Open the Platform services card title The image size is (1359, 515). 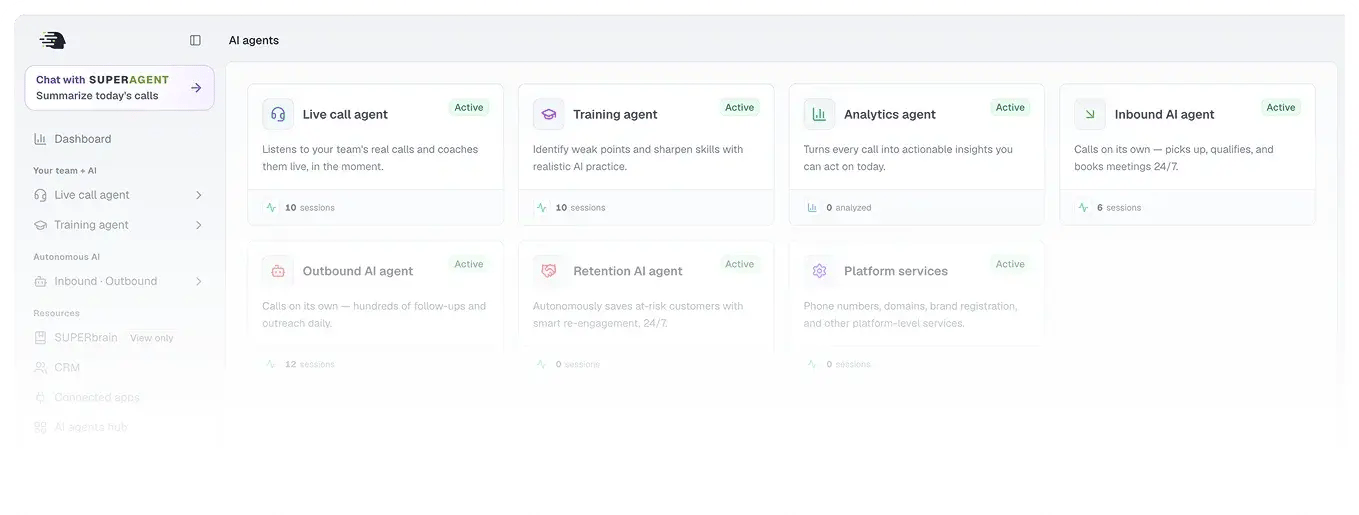896,271
